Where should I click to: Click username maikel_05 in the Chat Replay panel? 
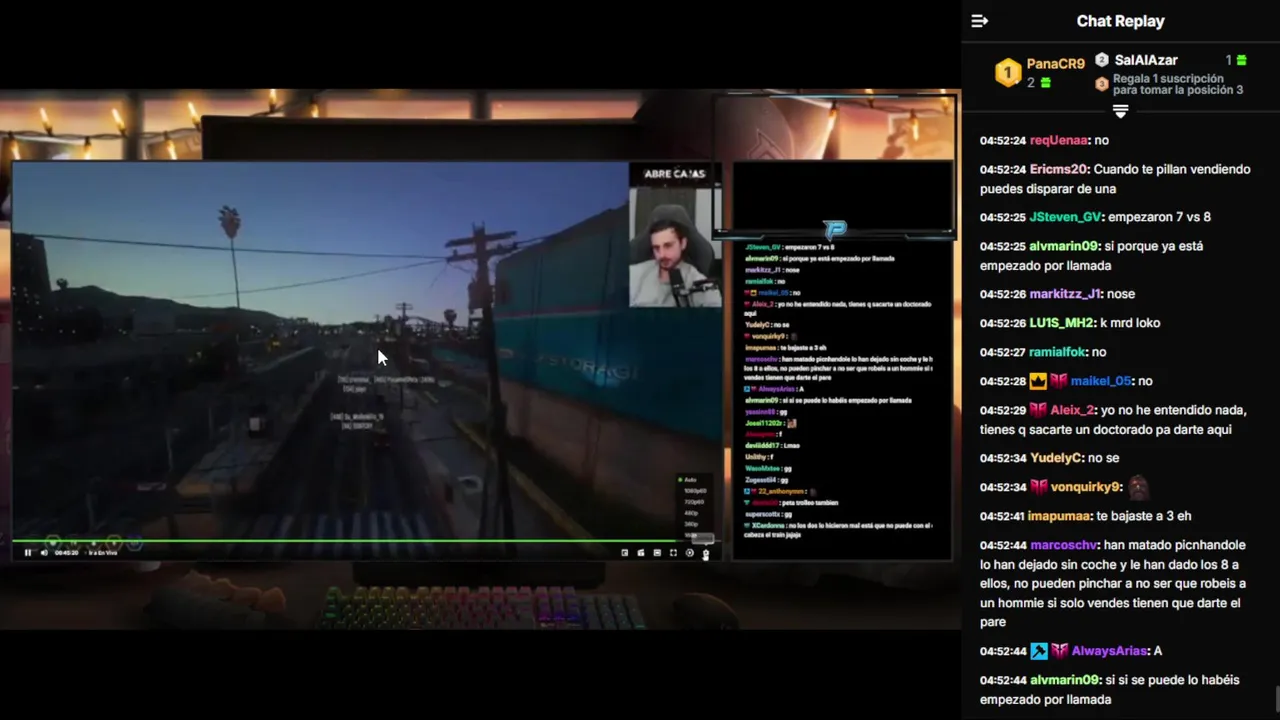[x=1101, y=381]
